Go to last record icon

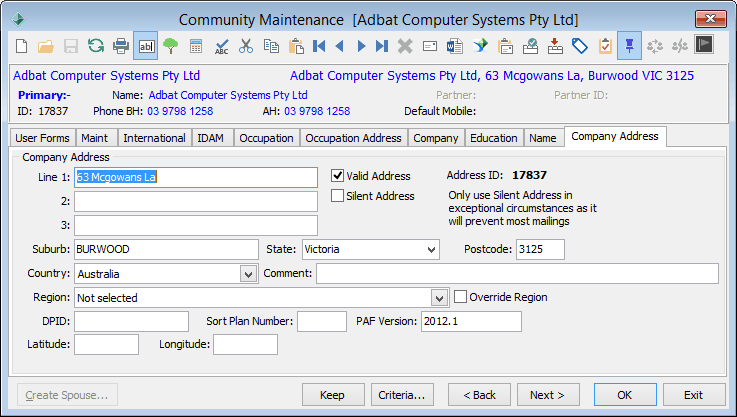(x=382, y=46)
